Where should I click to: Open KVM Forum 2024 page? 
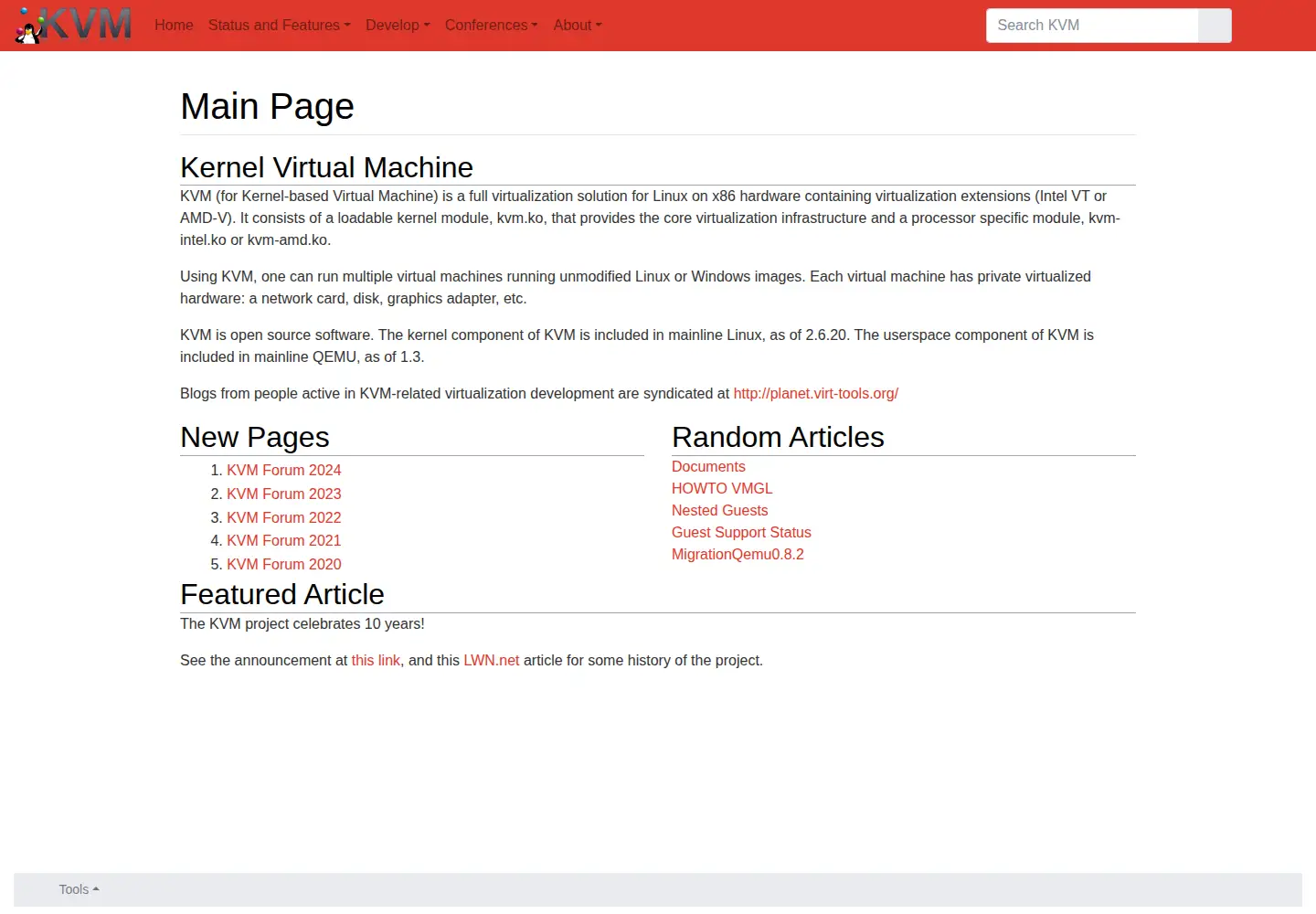[x=283, y=470]
